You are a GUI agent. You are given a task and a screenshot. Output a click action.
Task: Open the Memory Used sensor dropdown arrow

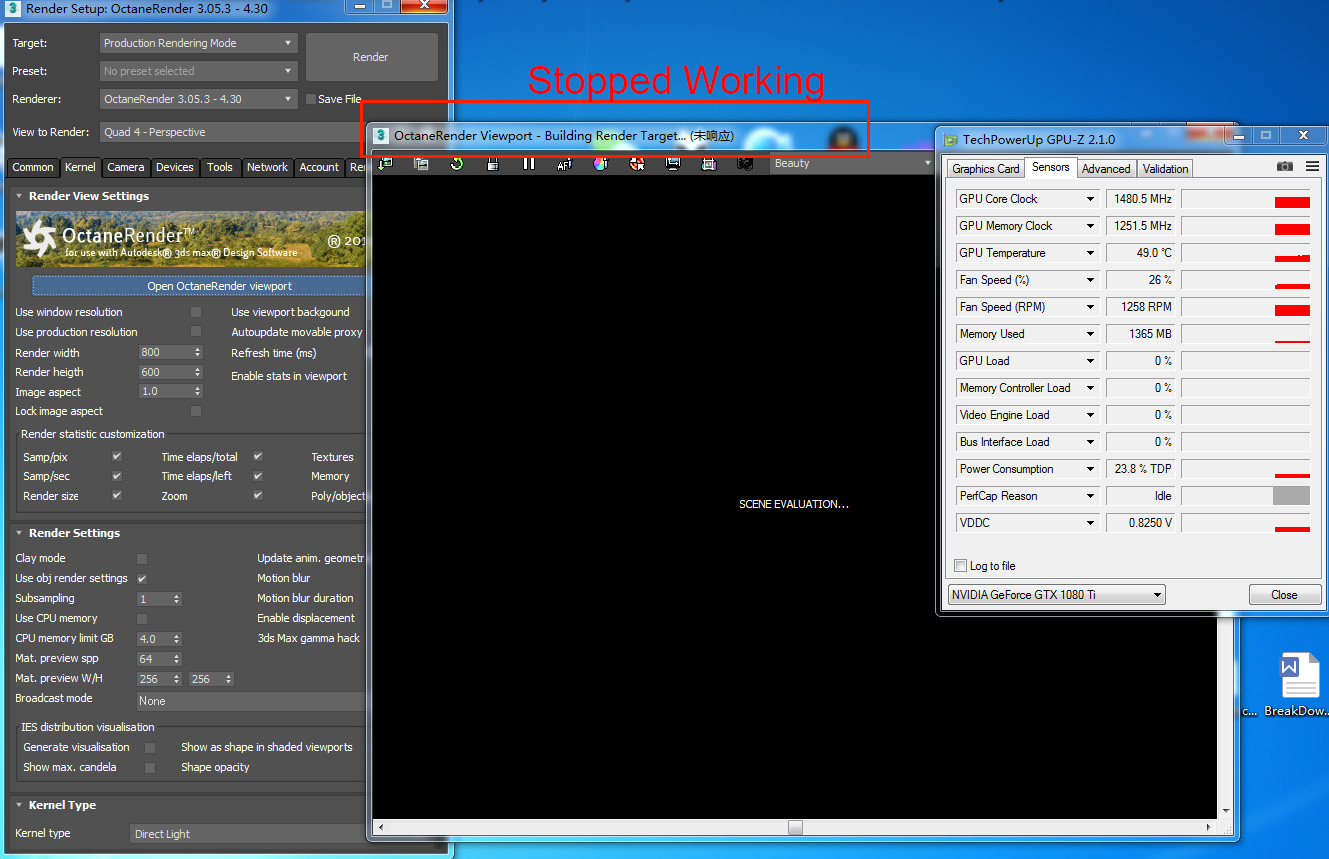[x=1090, y=334]
